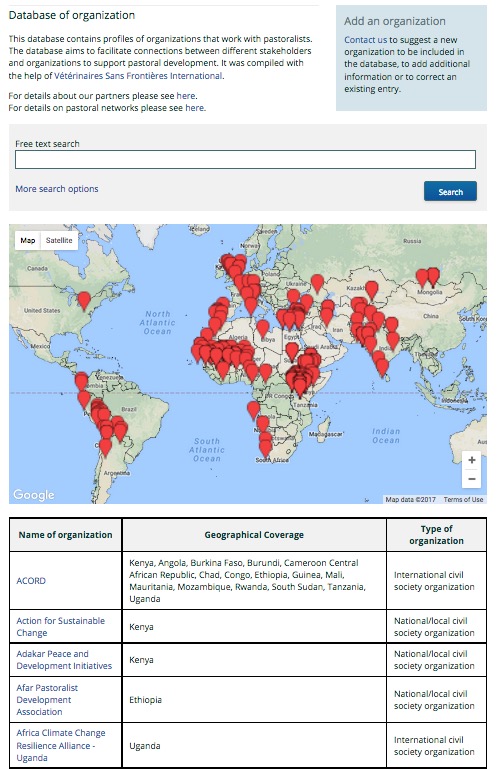Open Africa Climate Change Resilience Alliance - Uganda
This screenshot has height=769, width=497.
[x=61, y=745]
